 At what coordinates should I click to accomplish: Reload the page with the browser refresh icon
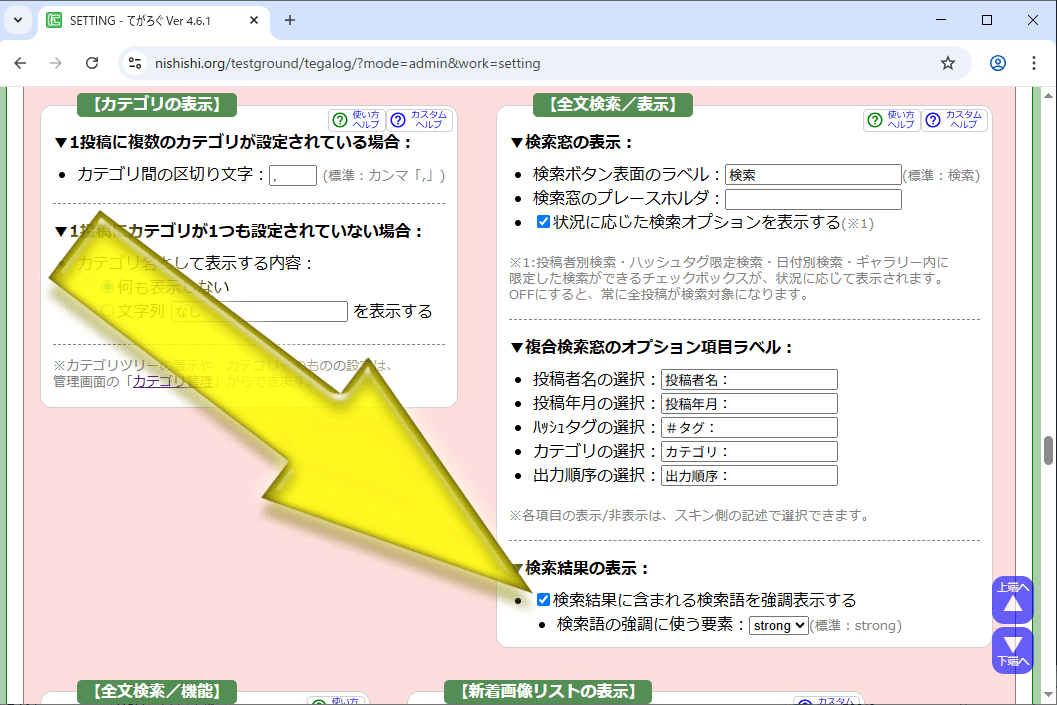click(x=92, y=63)
